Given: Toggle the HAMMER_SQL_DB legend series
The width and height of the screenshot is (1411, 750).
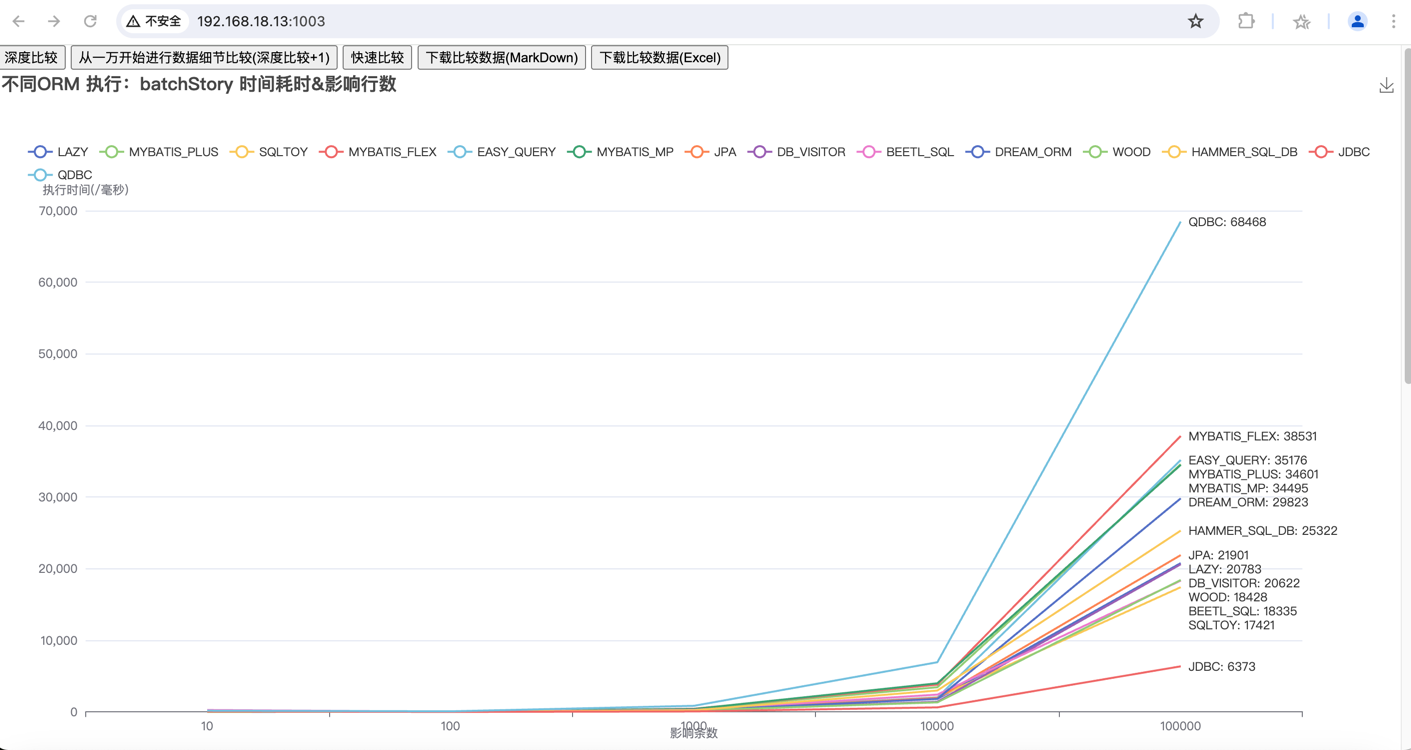Looking at the screenshot, I should [x=1230, y=152].
